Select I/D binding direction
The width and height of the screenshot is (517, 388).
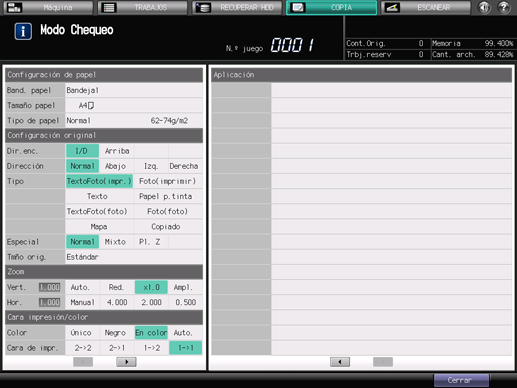82,151
